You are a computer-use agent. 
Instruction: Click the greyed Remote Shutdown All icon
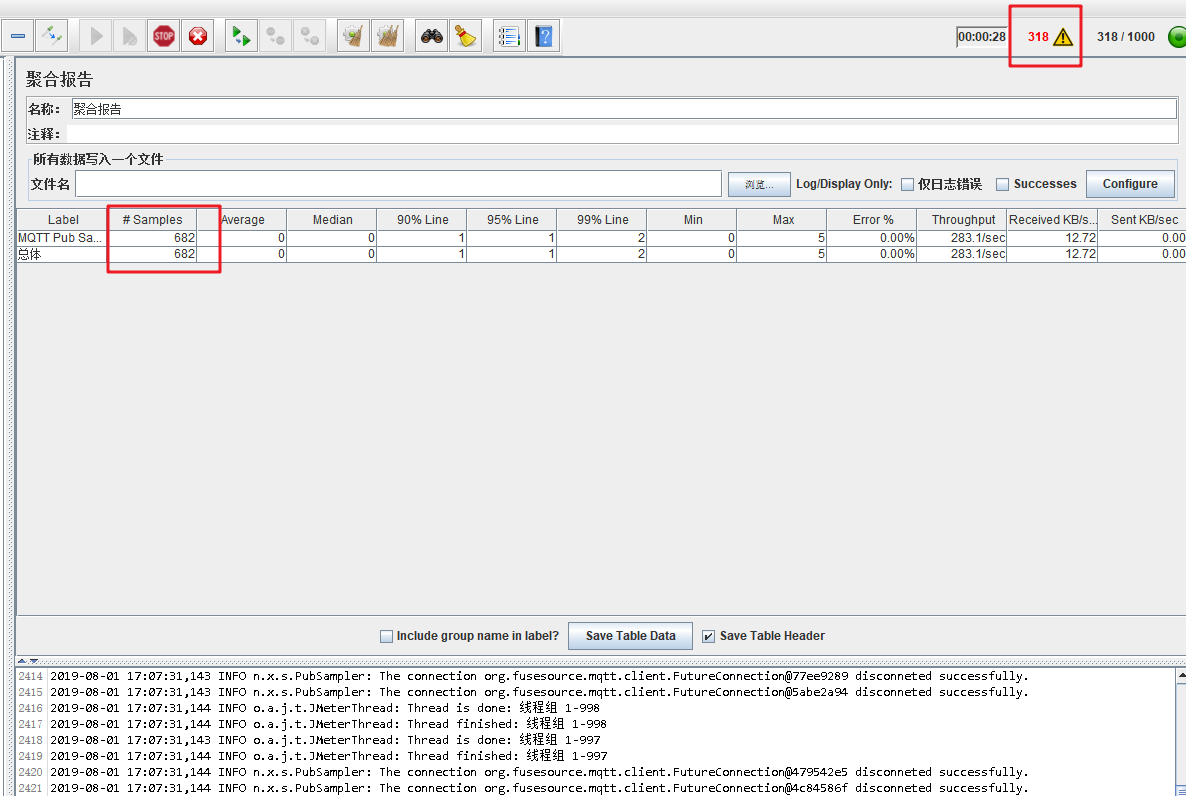click(x=309, y=36)
